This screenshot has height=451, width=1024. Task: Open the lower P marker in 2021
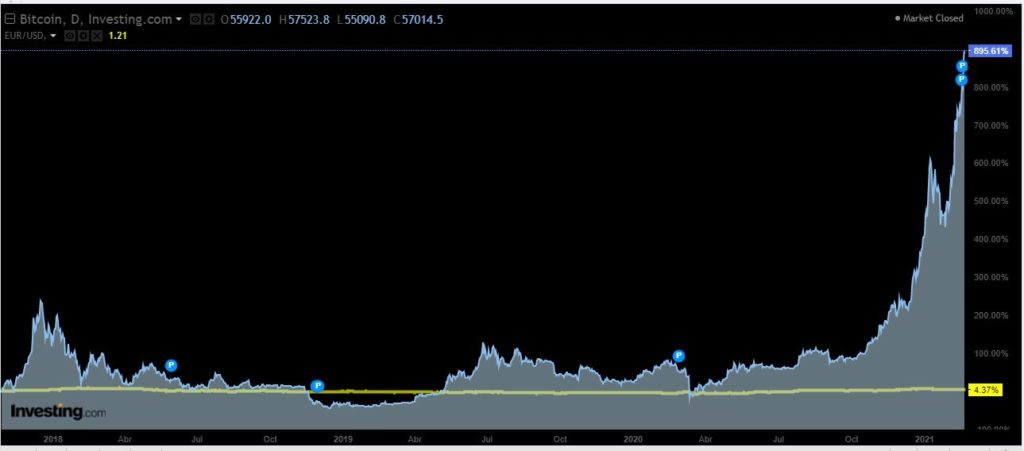(x=962, y=80)
